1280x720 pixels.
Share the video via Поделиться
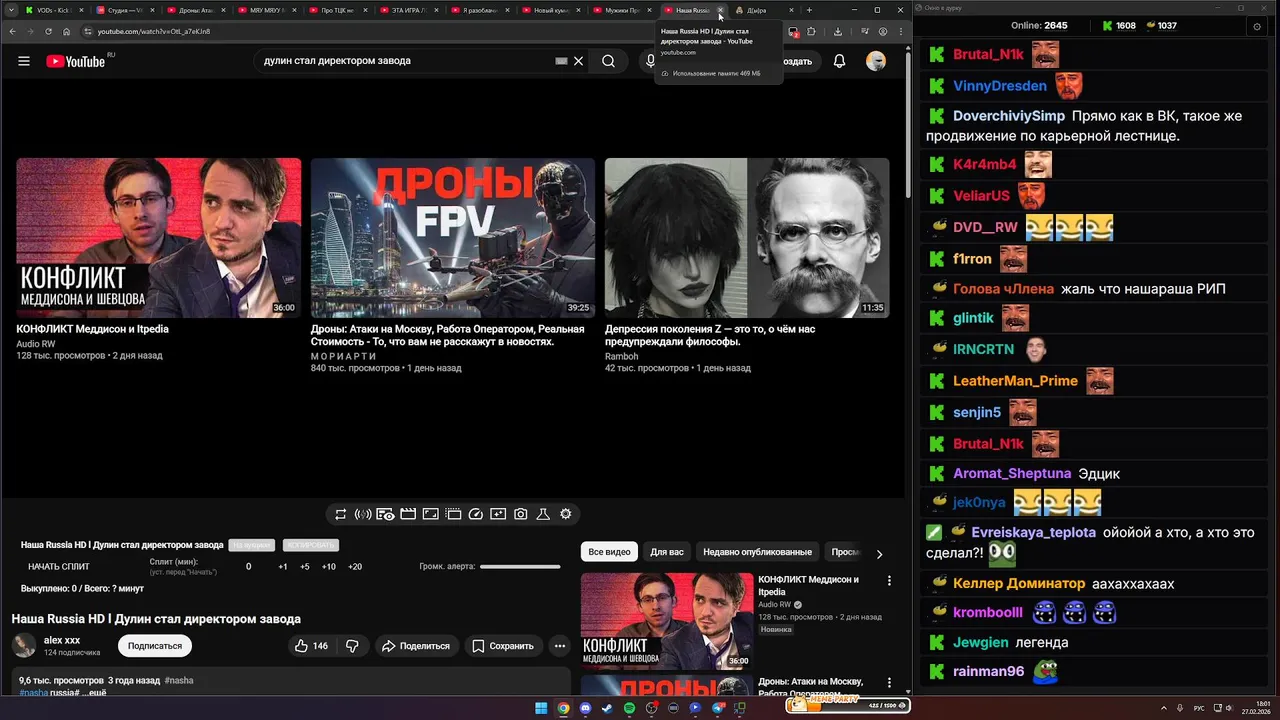(x=415, y=646)
